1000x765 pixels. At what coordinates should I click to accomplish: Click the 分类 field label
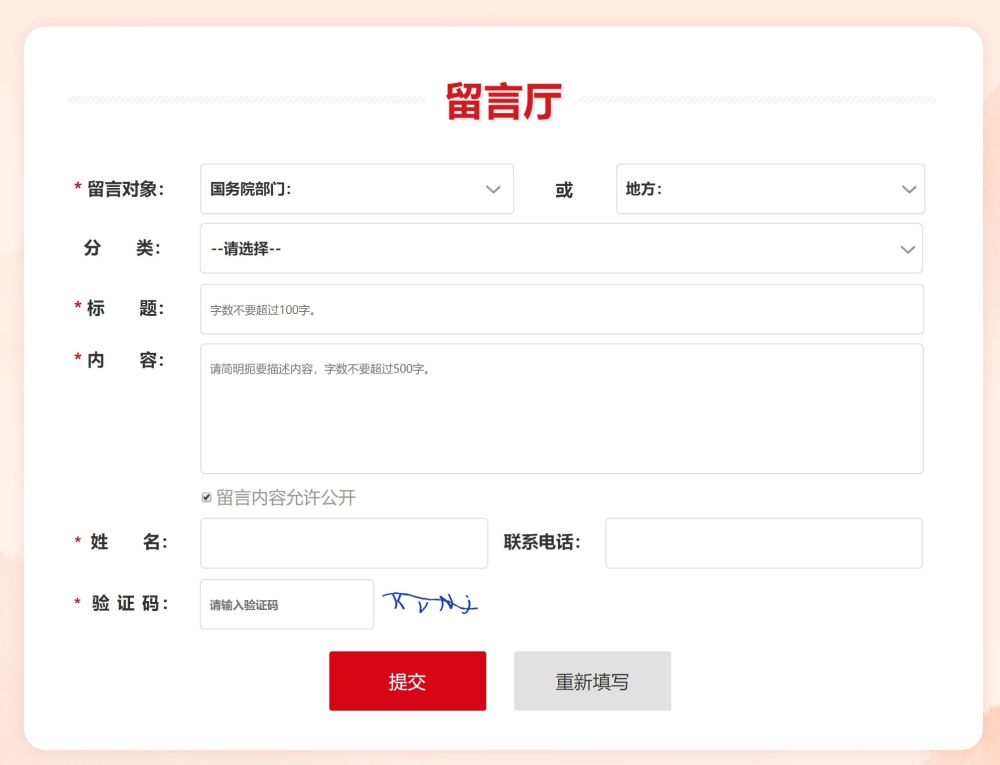122,249
